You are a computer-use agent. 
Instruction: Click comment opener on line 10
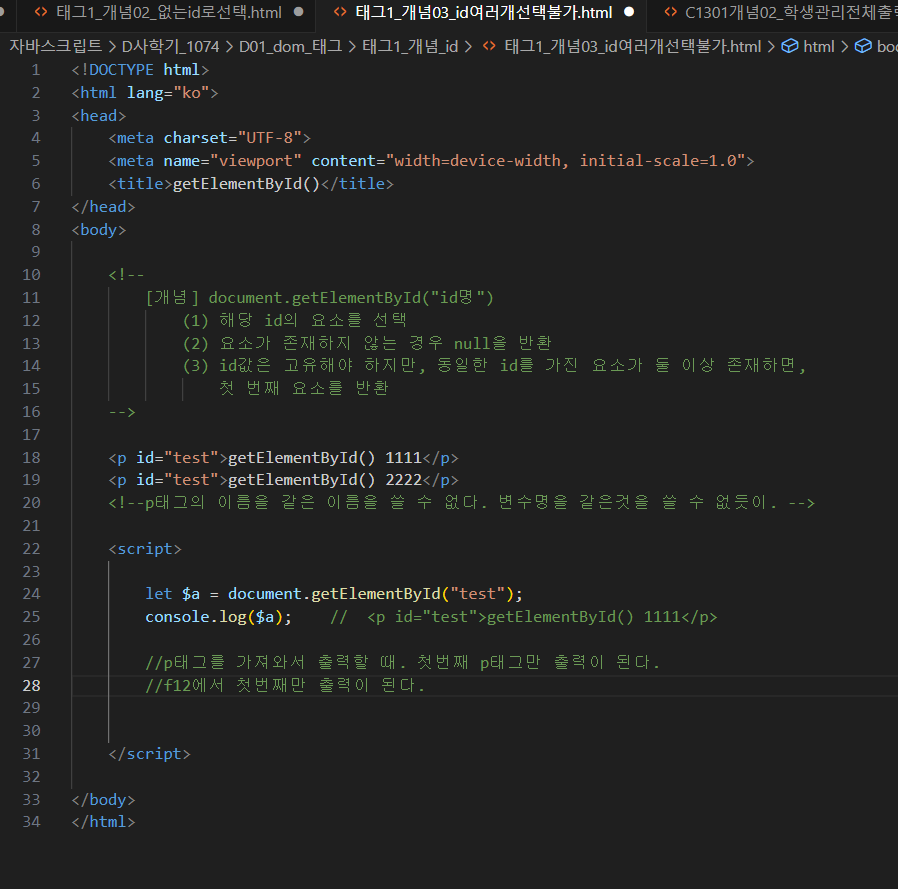(x=127, y=275)
